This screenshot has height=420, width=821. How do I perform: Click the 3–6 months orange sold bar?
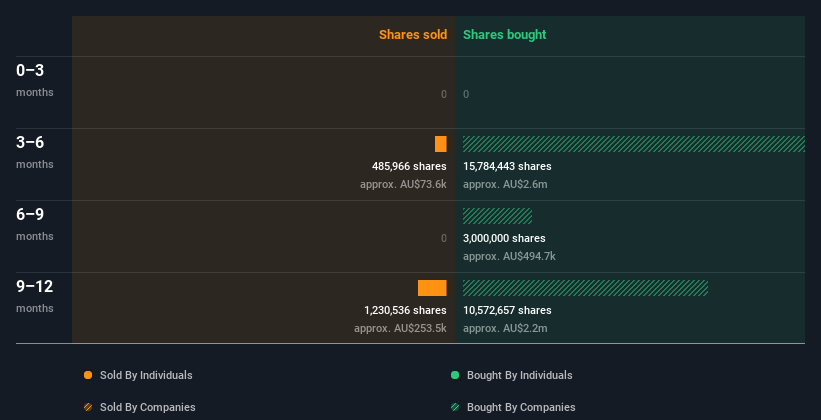click(x=441, y=144)
